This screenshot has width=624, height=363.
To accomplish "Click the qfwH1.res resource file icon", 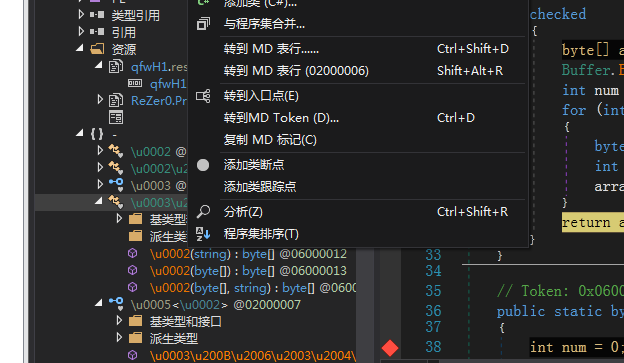I will tap(116, 66).
